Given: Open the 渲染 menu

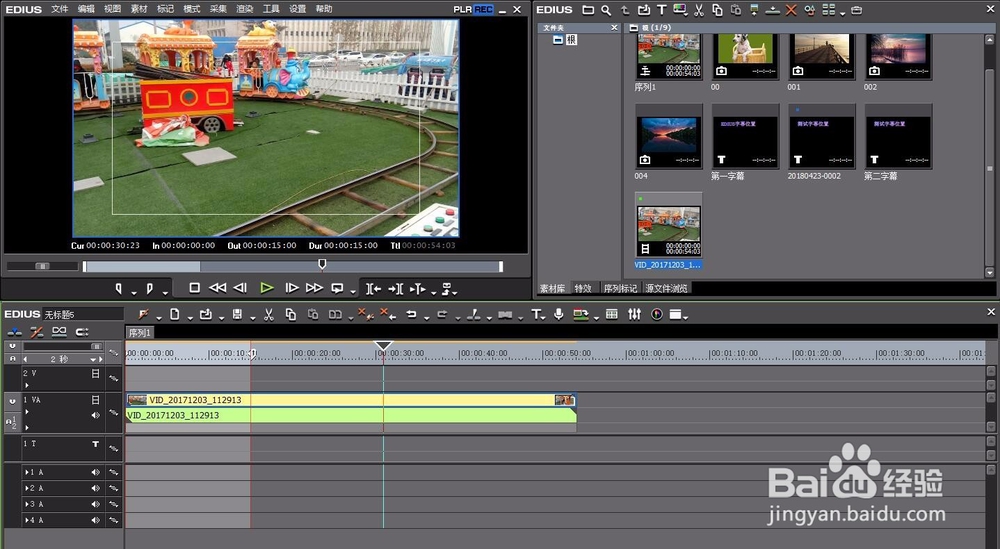Looking at the screenshot, I should coord(245,9).
